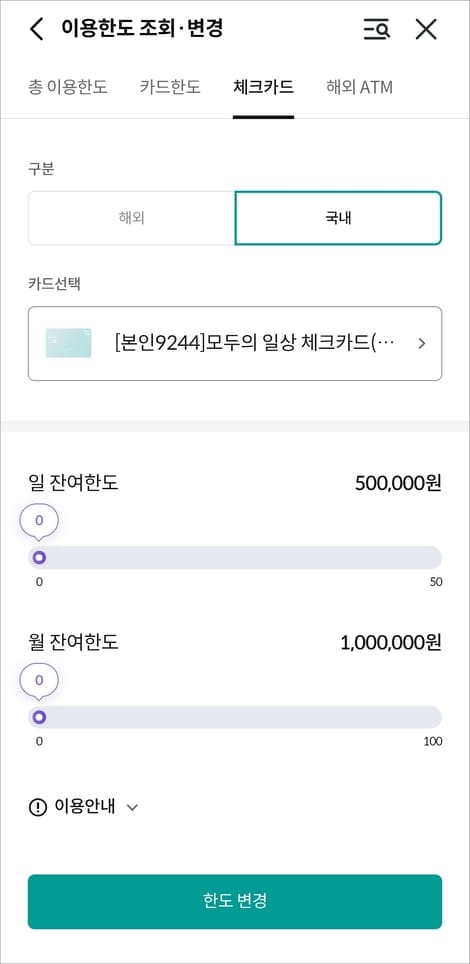Screen dimensions: 470x964
Task: Click the 일 잔여한도 slider handle
Action: pos(39,558)
